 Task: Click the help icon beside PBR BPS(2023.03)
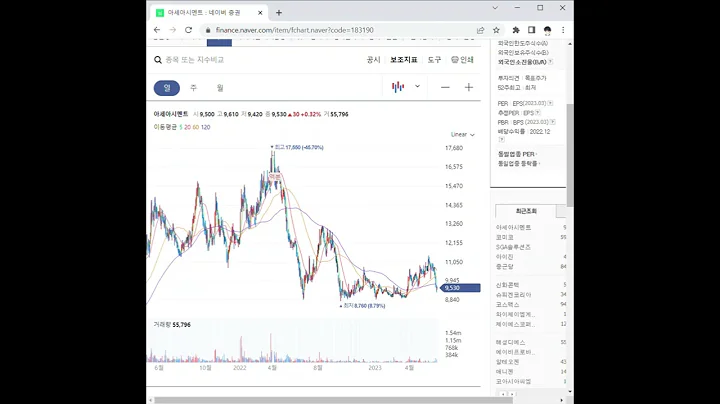[552, 122]
